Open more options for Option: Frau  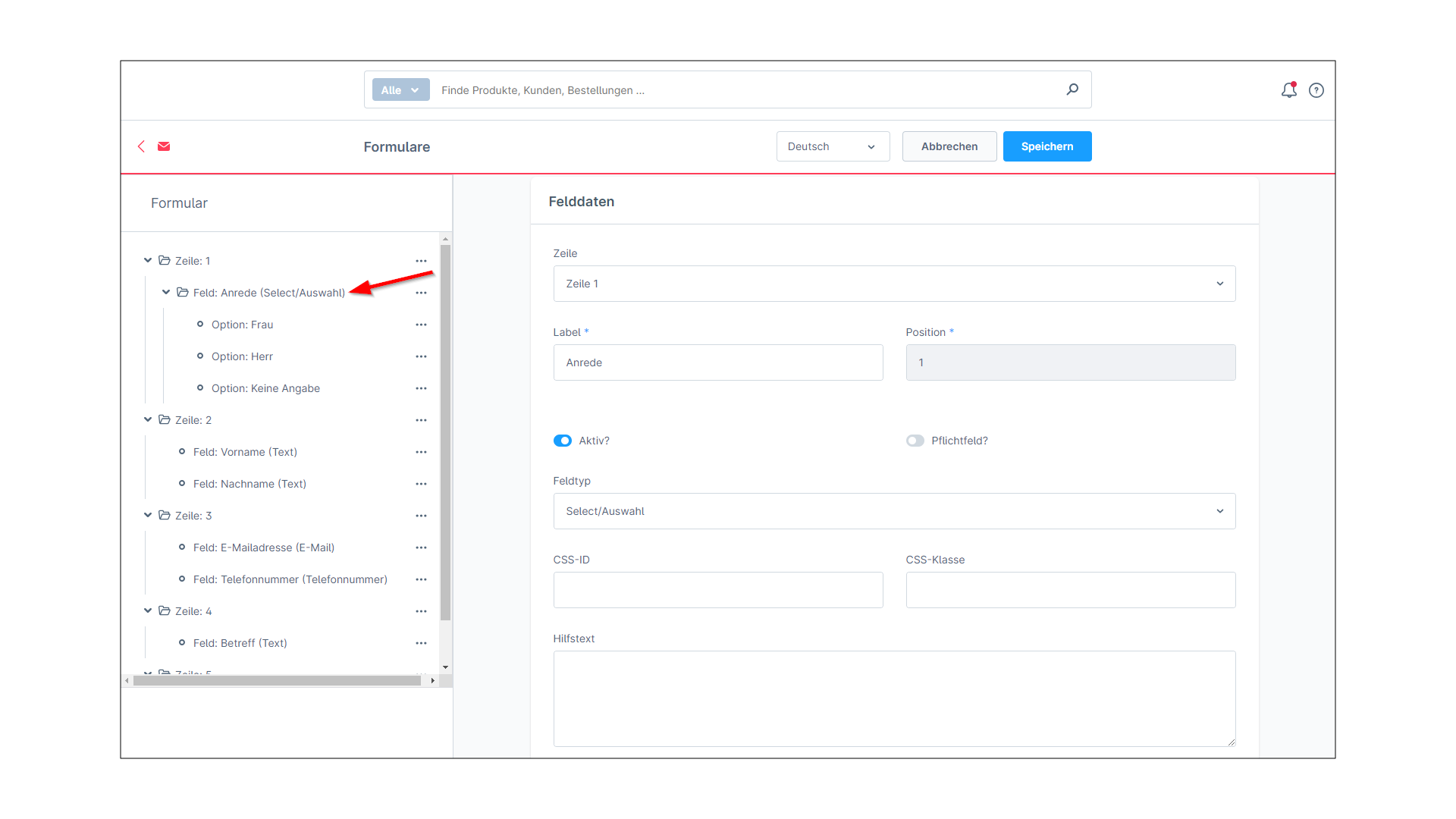click(x=421, y=325)
